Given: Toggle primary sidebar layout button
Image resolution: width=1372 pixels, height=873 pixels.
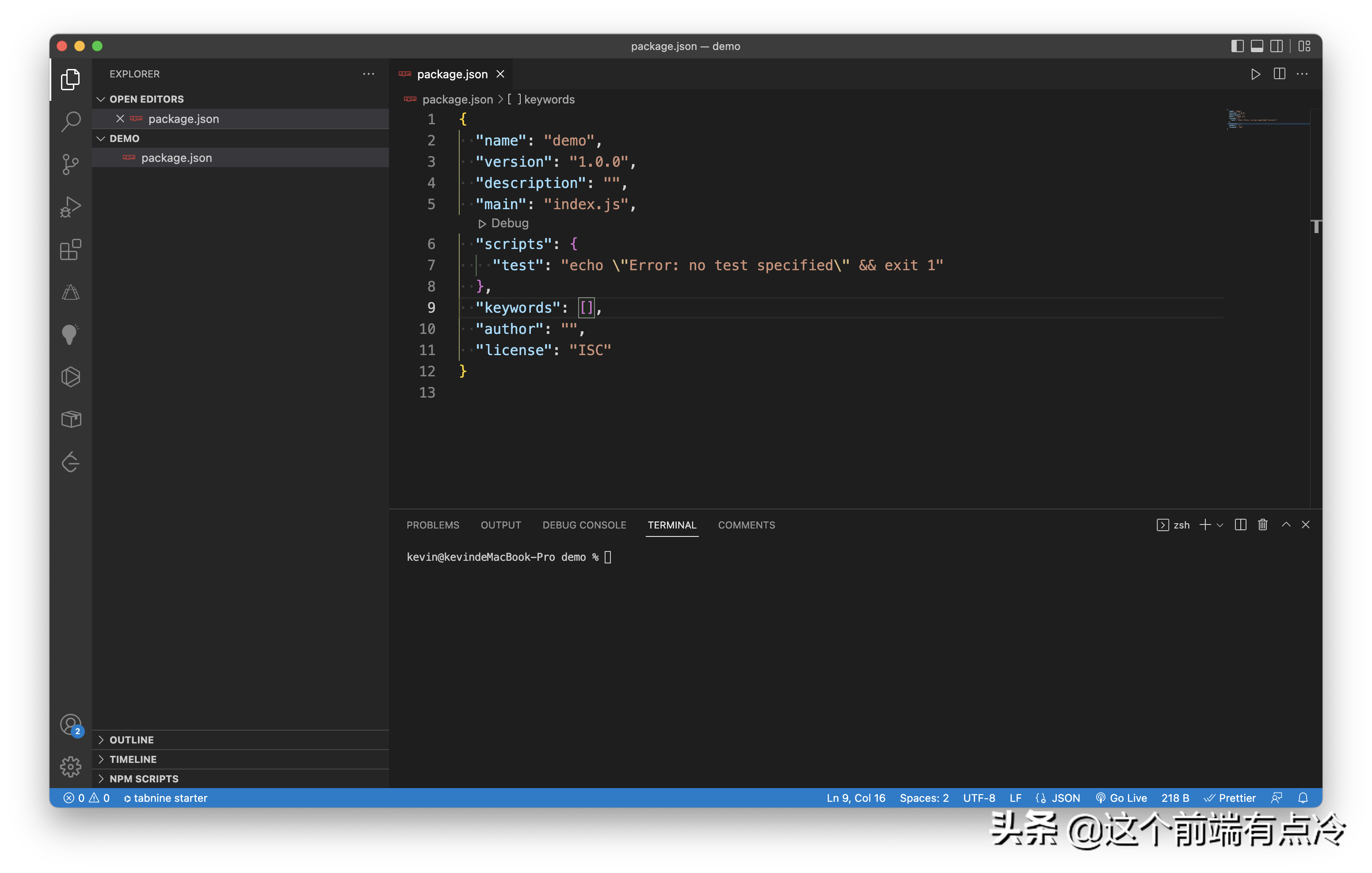Looking at the screenshot, I should click(x=1237, y=46).
